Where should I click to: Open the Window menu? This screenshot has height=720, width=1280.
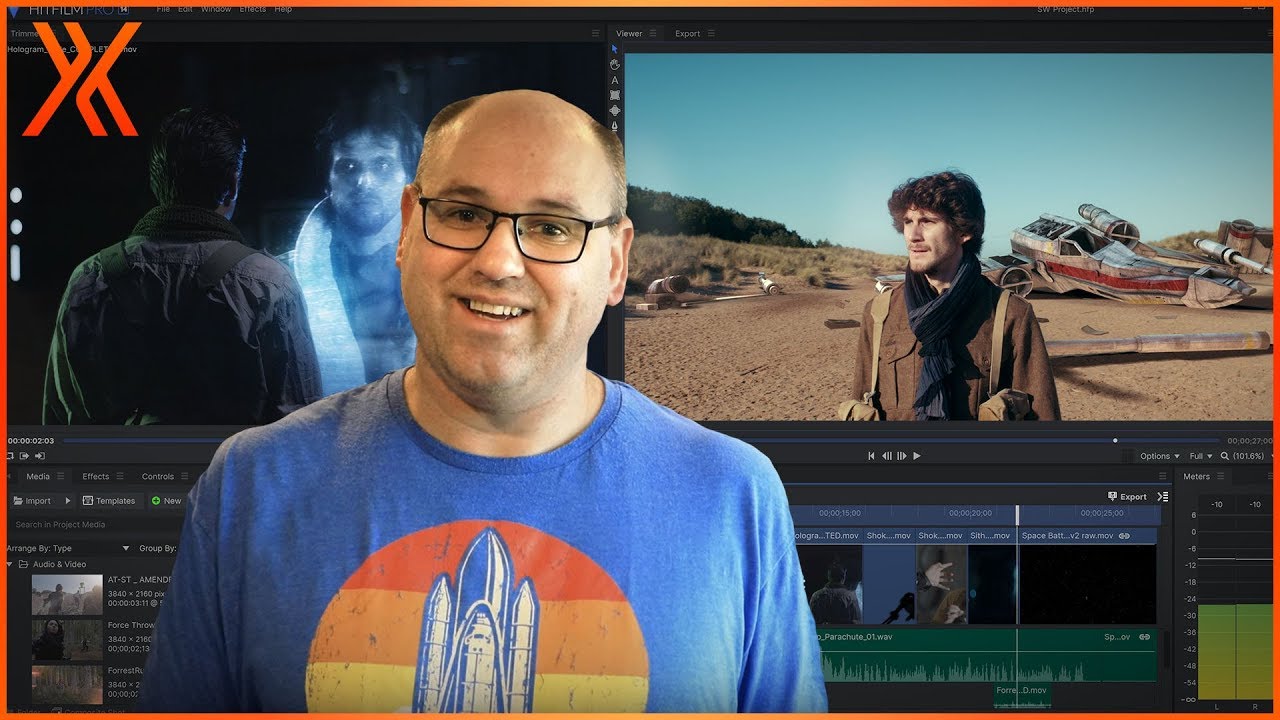[216, 9]
